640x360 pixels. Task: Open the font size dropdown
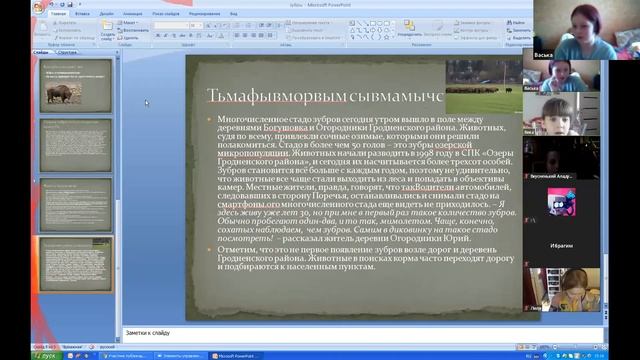pos(196,25)
